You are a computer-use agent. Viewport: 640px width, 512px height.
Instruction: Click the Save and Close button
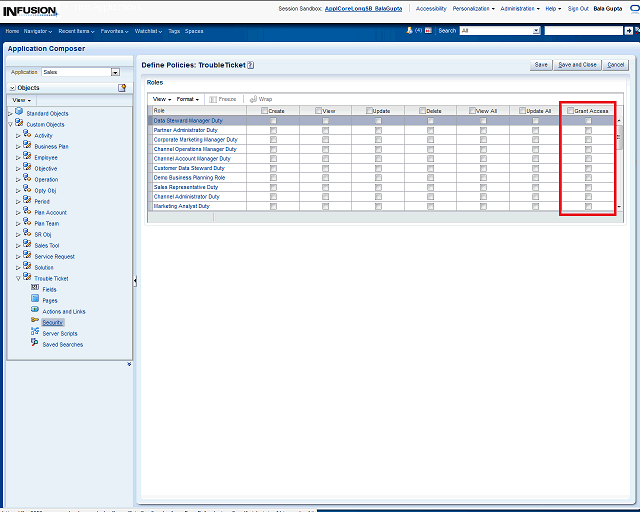pyautogui.click(x=577, y=64)
